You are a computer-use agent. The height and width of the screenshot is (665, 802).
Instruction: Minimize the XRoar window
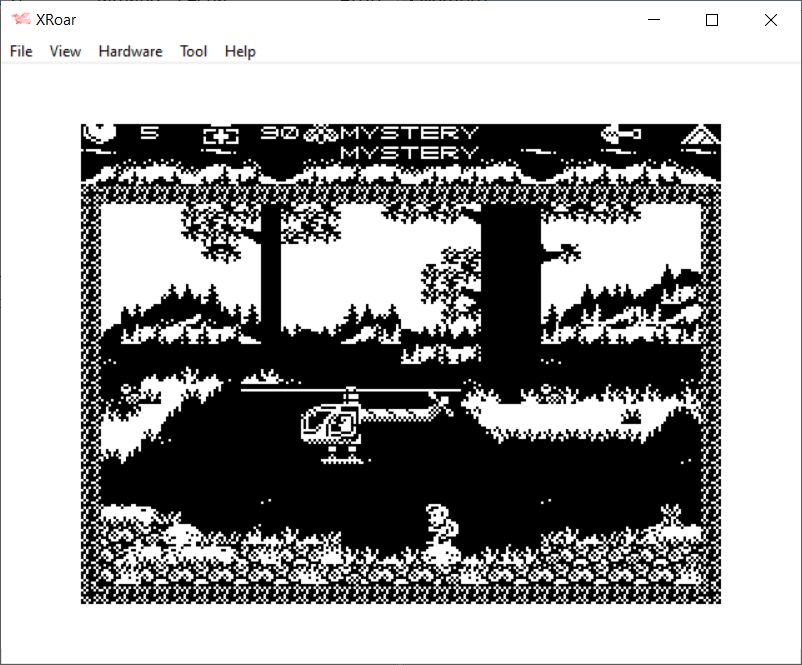654,20
